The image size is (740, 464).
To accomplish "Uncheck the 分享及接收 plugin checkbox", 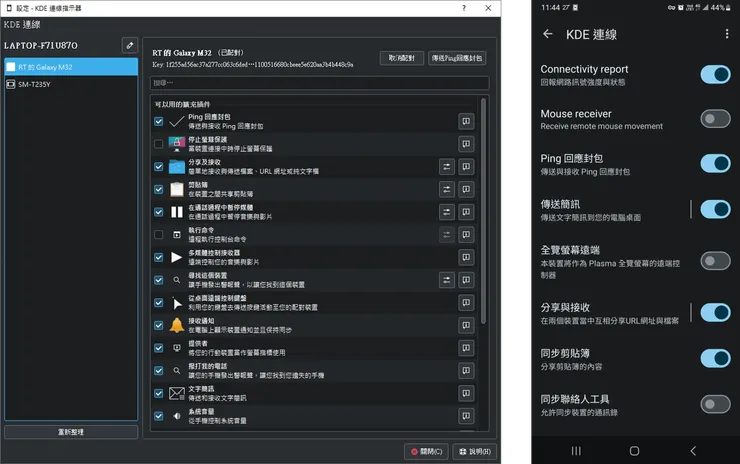I will [x=159, y=167].
